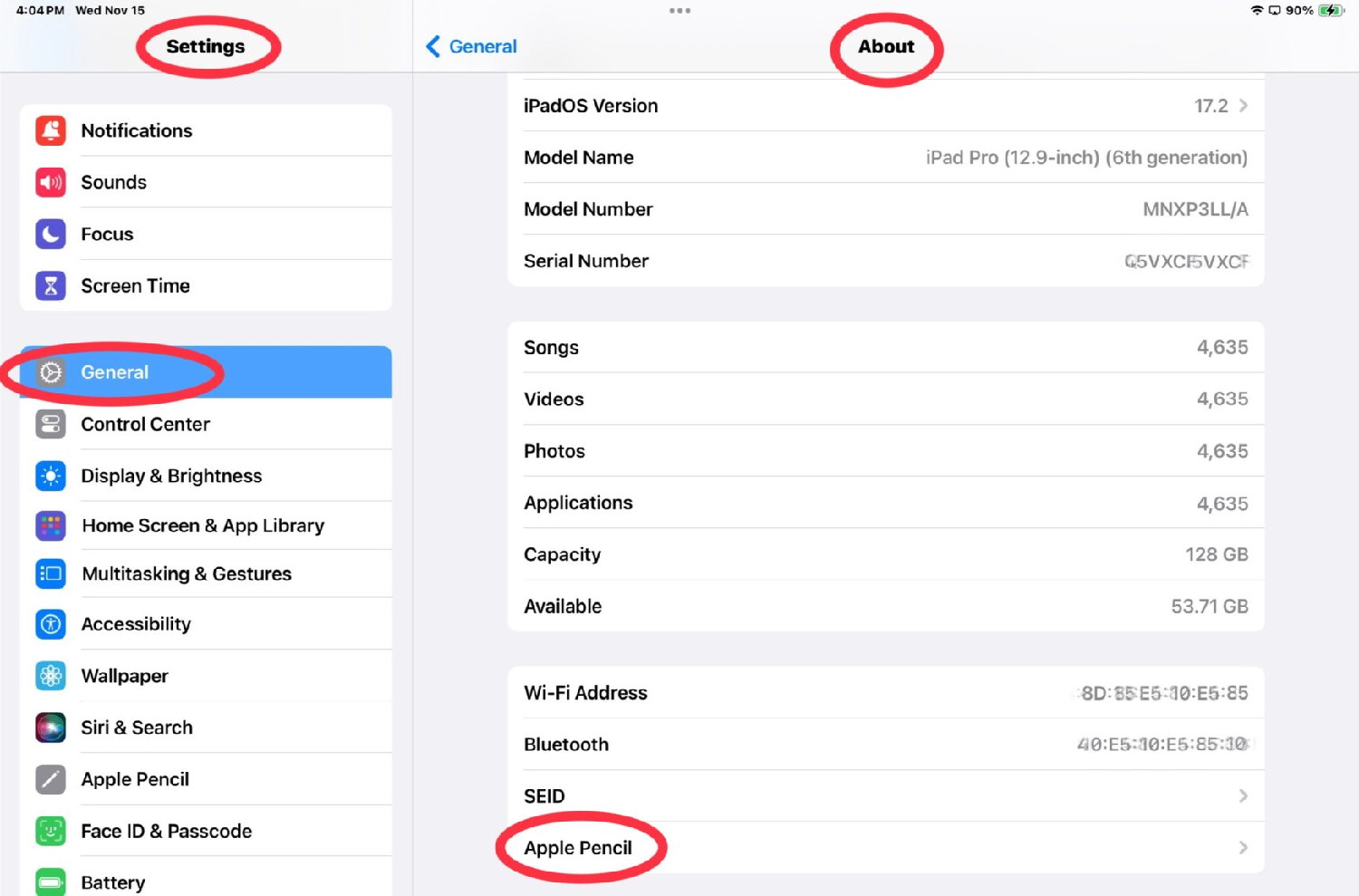1359x896 pixels.
Task: Tap the Capacity 128 GB value
Action: 1217,554
